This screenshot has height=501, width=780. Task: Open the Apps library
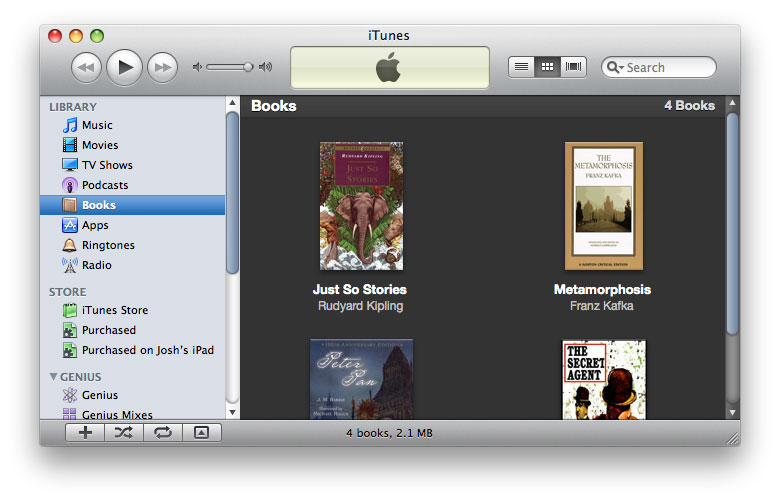click(x=132, y=225)
